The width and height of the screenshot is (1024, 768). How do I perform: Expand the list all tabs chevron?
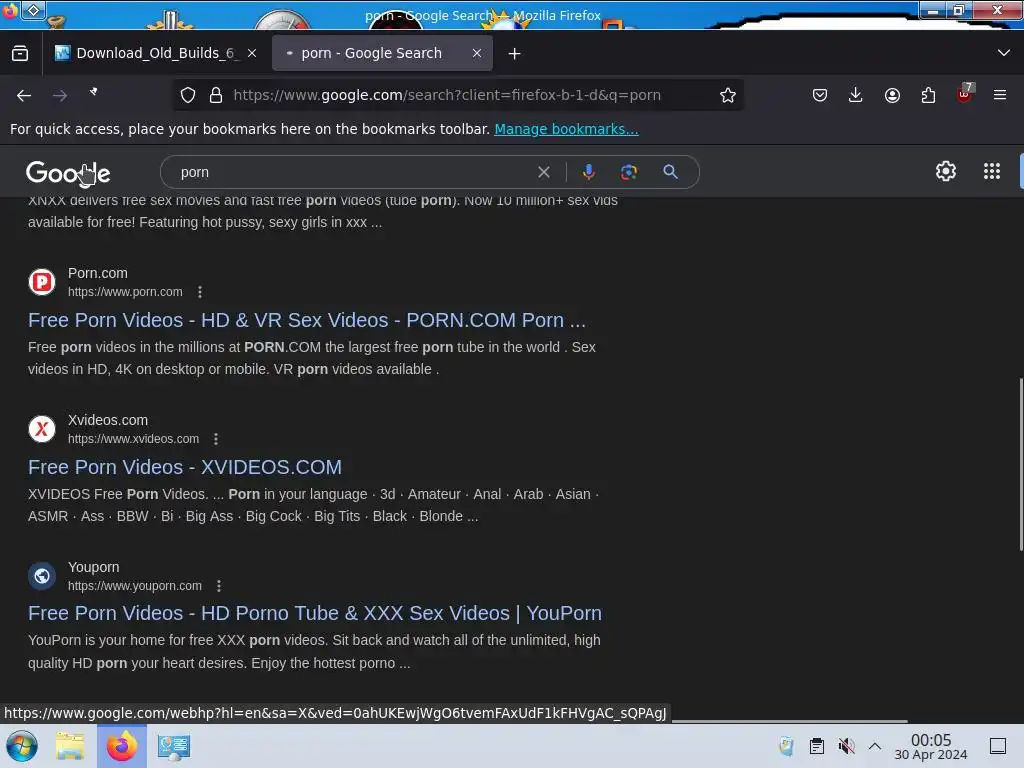point(1004,53)
